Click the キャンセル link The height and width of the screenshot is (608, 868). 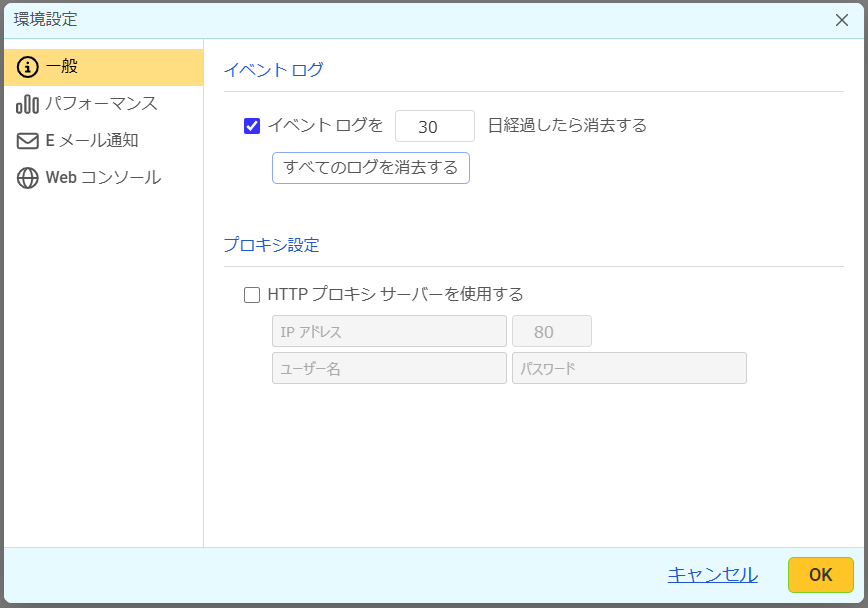[x=713, y=575]
